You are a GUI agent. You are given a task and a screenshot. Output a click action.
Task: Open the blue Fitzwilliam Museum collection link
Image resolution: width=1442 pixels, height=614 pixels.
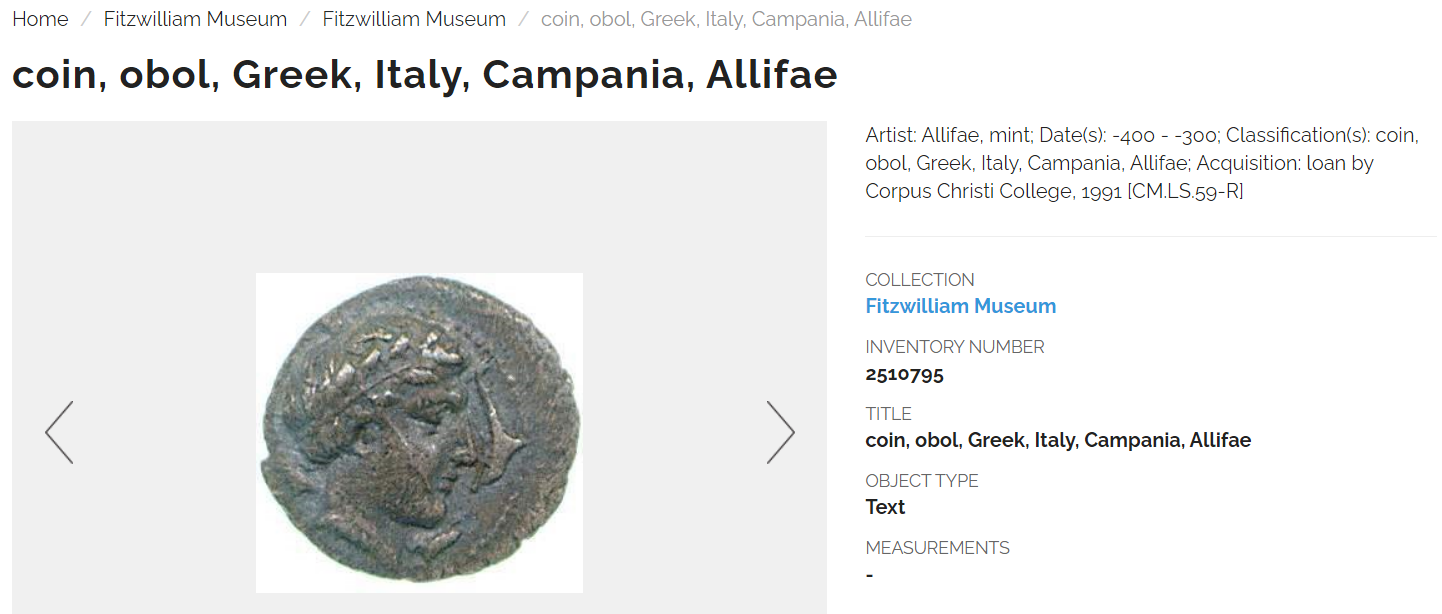[960, 306]
